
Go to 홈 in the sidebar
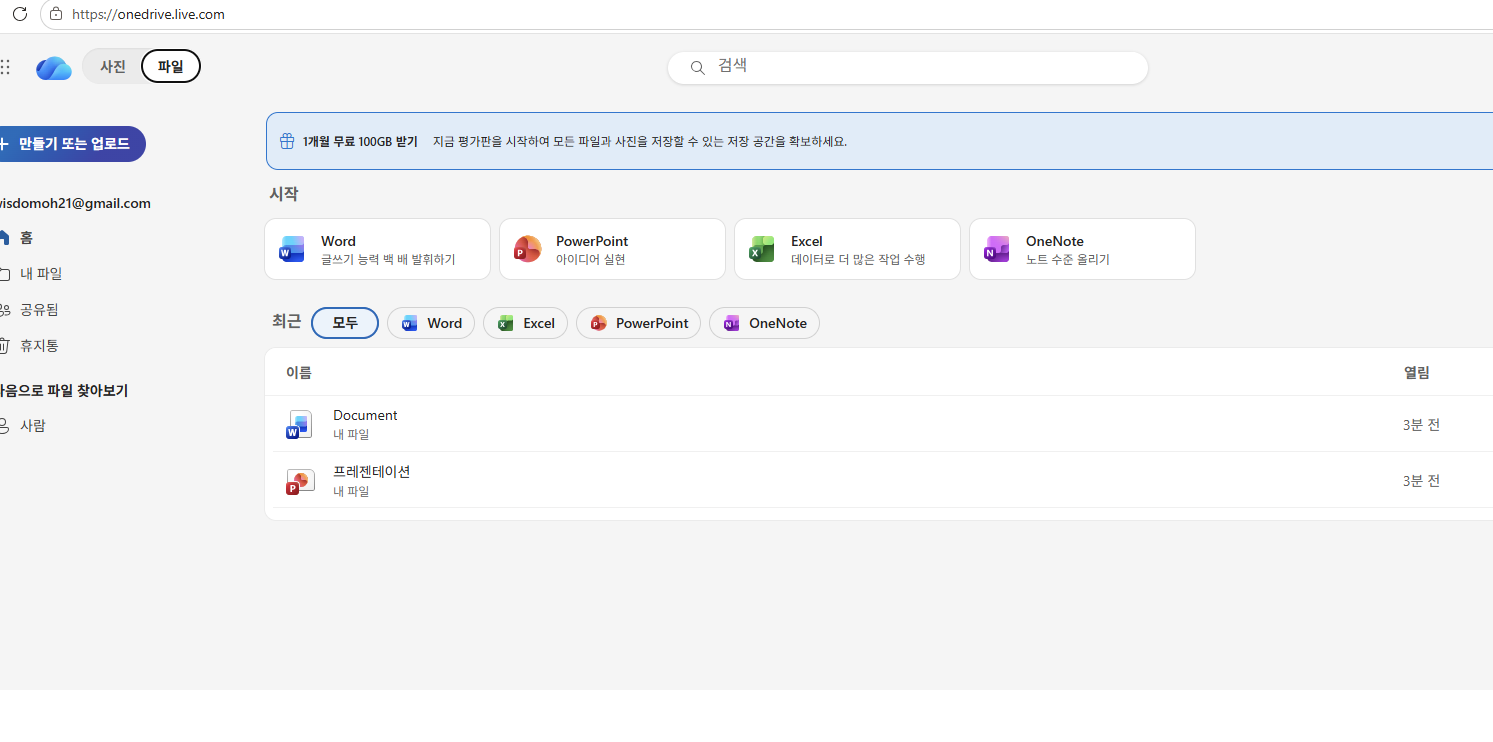(x=26, y=238)
